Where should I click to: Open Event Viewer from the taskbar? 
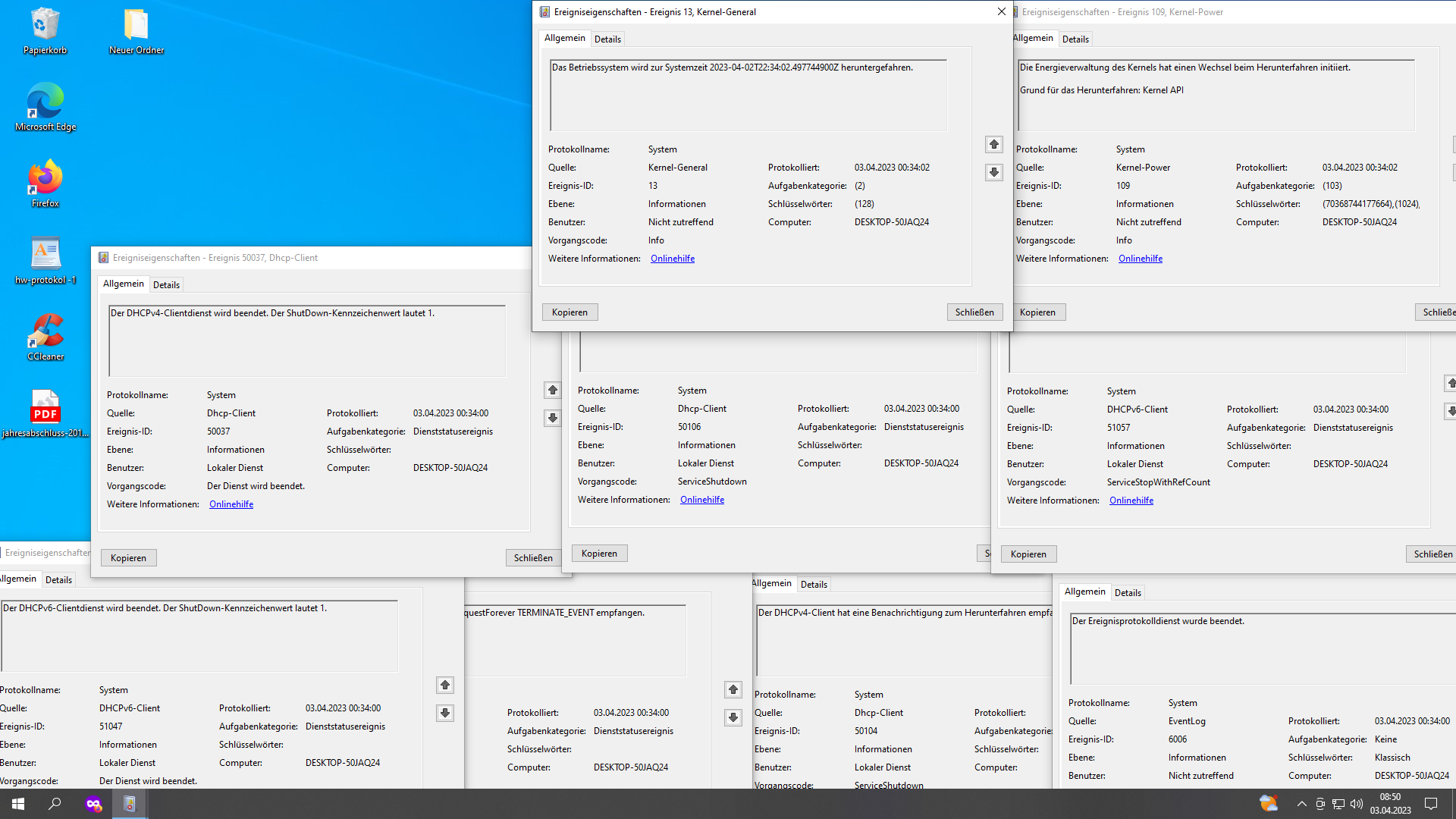[x=129, y=803]
